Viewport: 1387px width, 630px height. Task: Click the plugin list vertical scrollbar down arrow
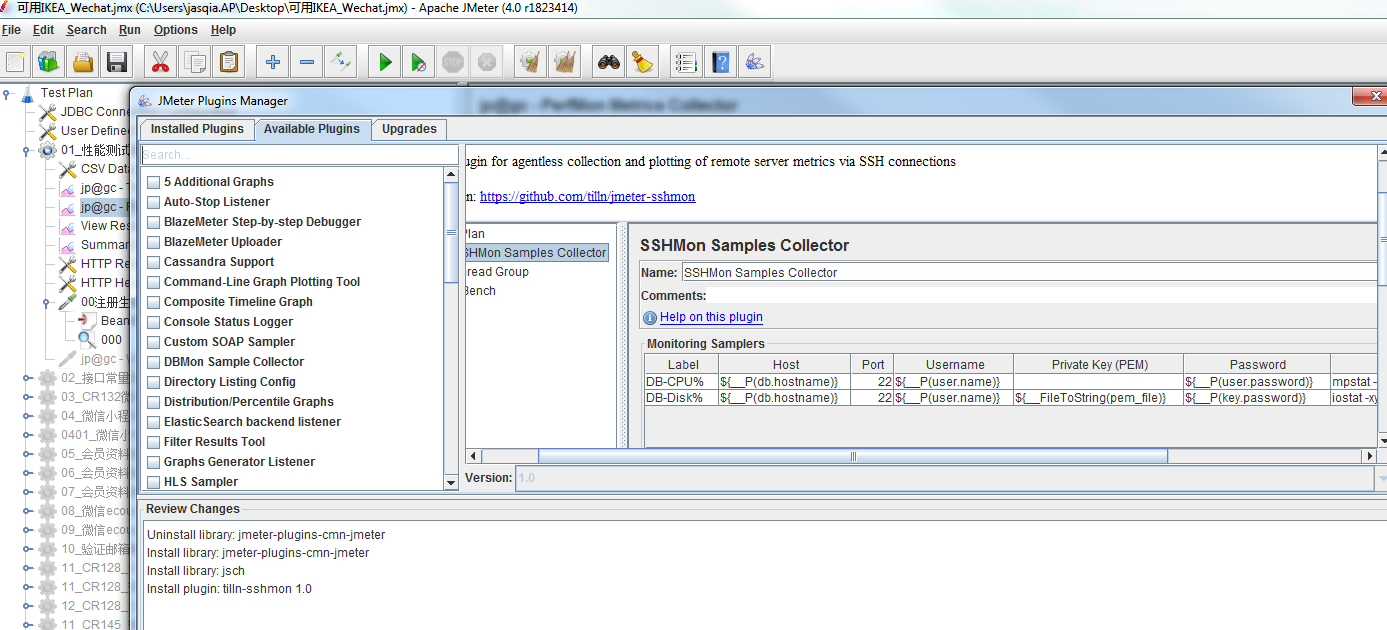pyautogui.click(x=451, y=483)
